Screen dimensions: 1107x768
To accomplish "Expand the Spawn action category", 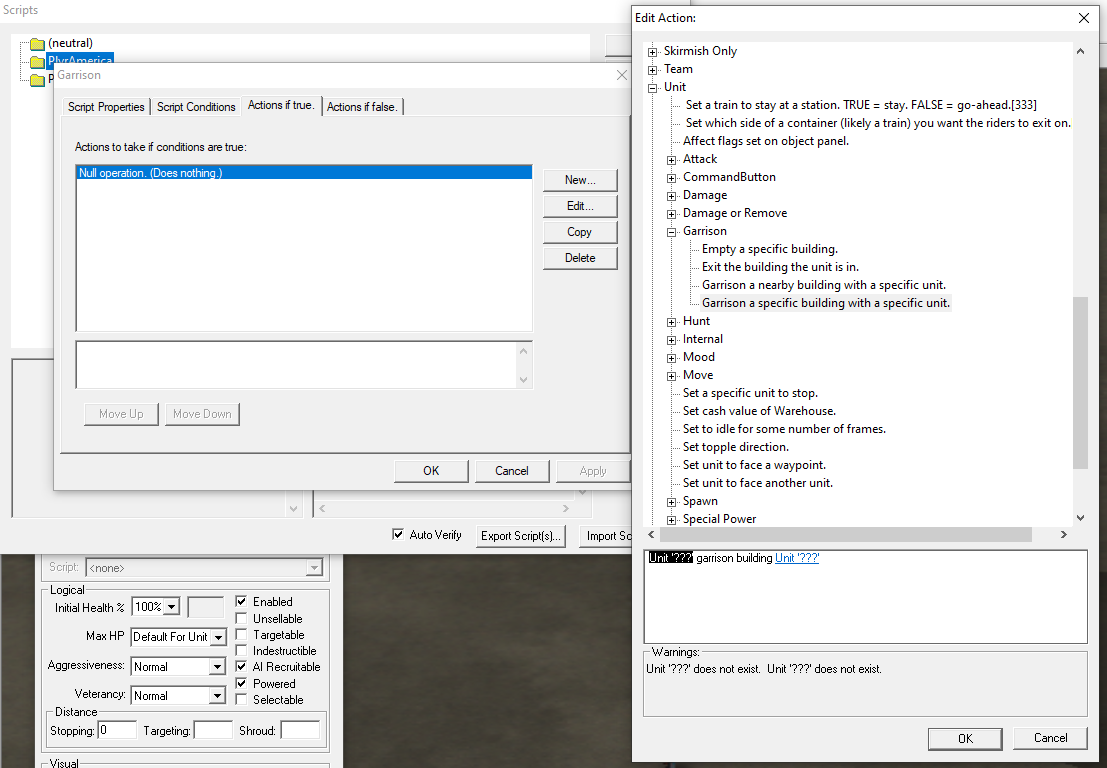I will pyautogui.click(x=670, y=500).
